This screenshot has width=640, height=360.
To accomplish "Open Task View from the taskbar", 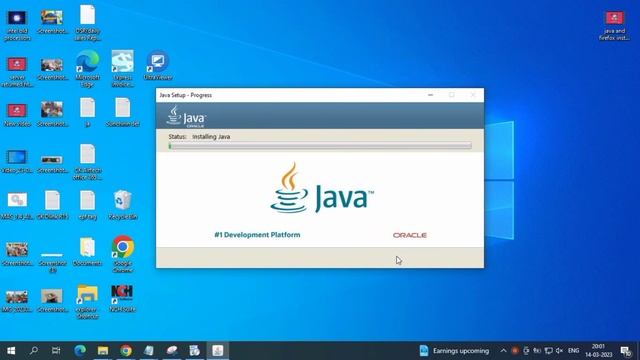I will (x=56, y=351).
